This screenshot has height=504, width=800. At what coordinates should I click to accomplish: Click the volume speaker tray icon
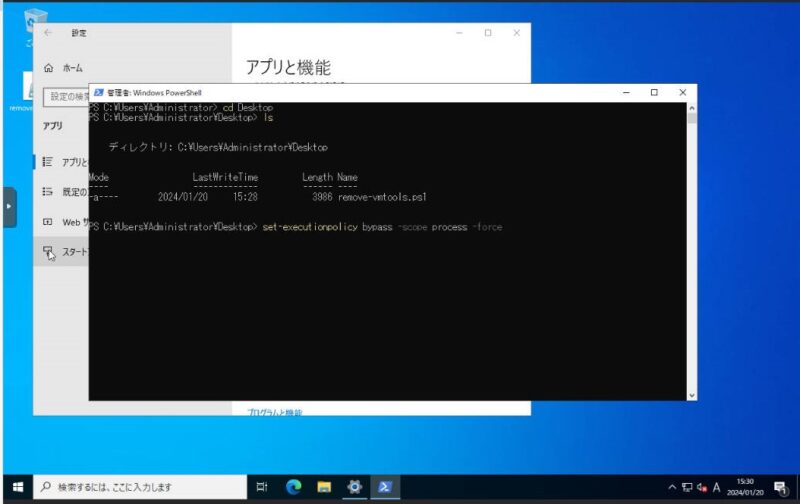(x=702, y=488)
